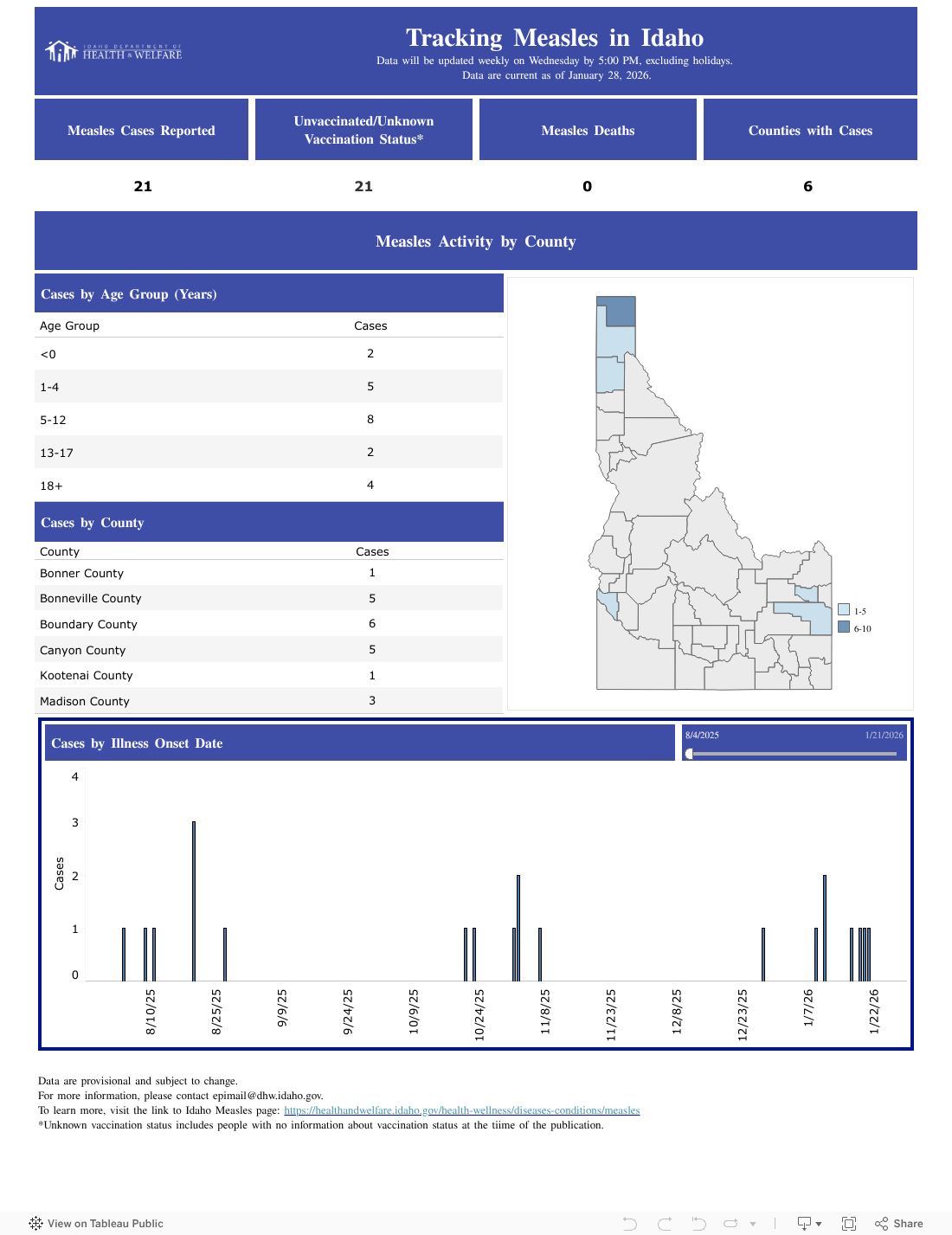Click the date slider handle at 8/4/2025
This screenshot has height=1235, width=952.
click(x=690, y=753)
